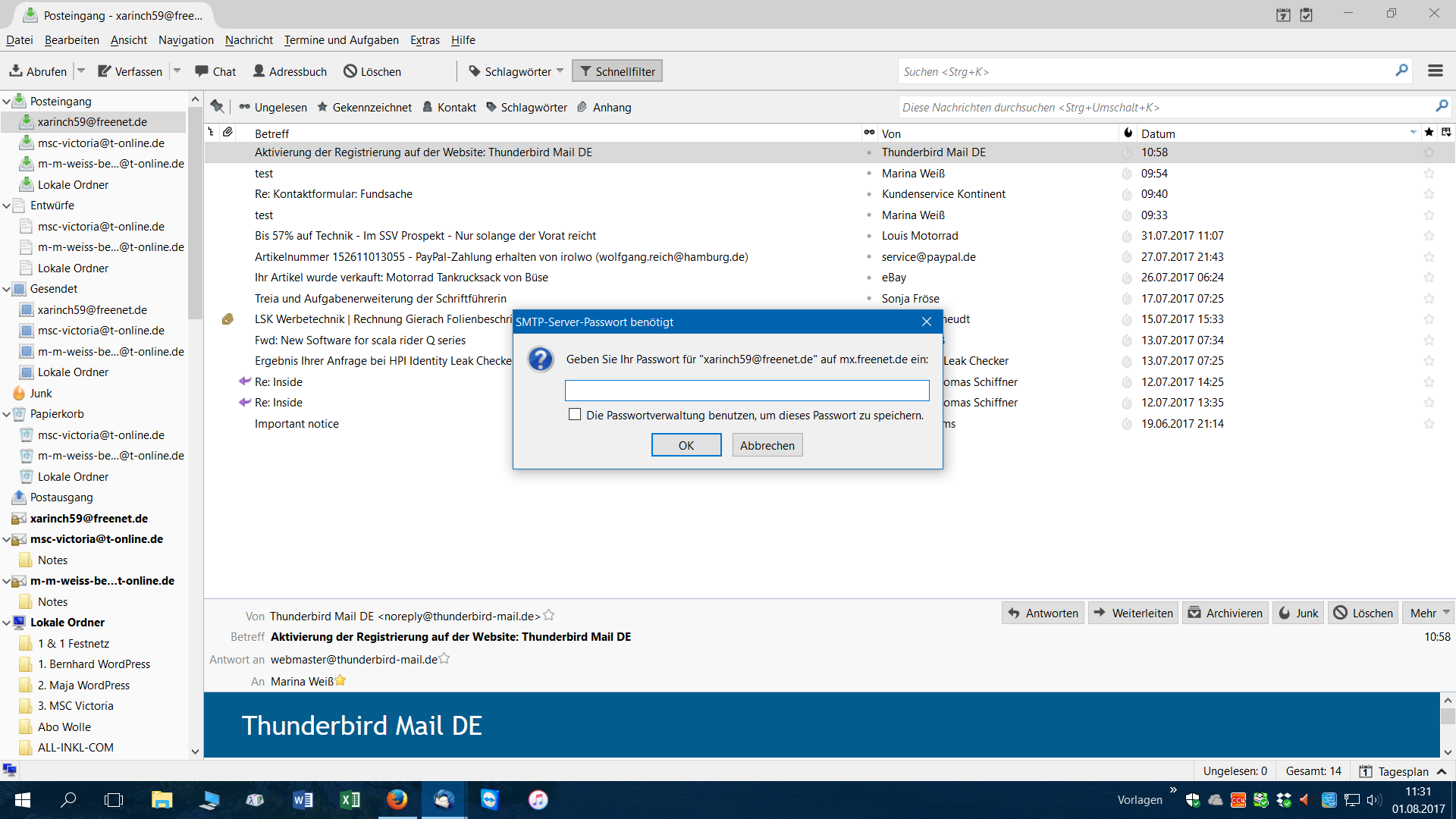The width and height of the screenshot is (1456, 819).
Task: Click the global search magnifier icon
Action: click(1401, 71)
